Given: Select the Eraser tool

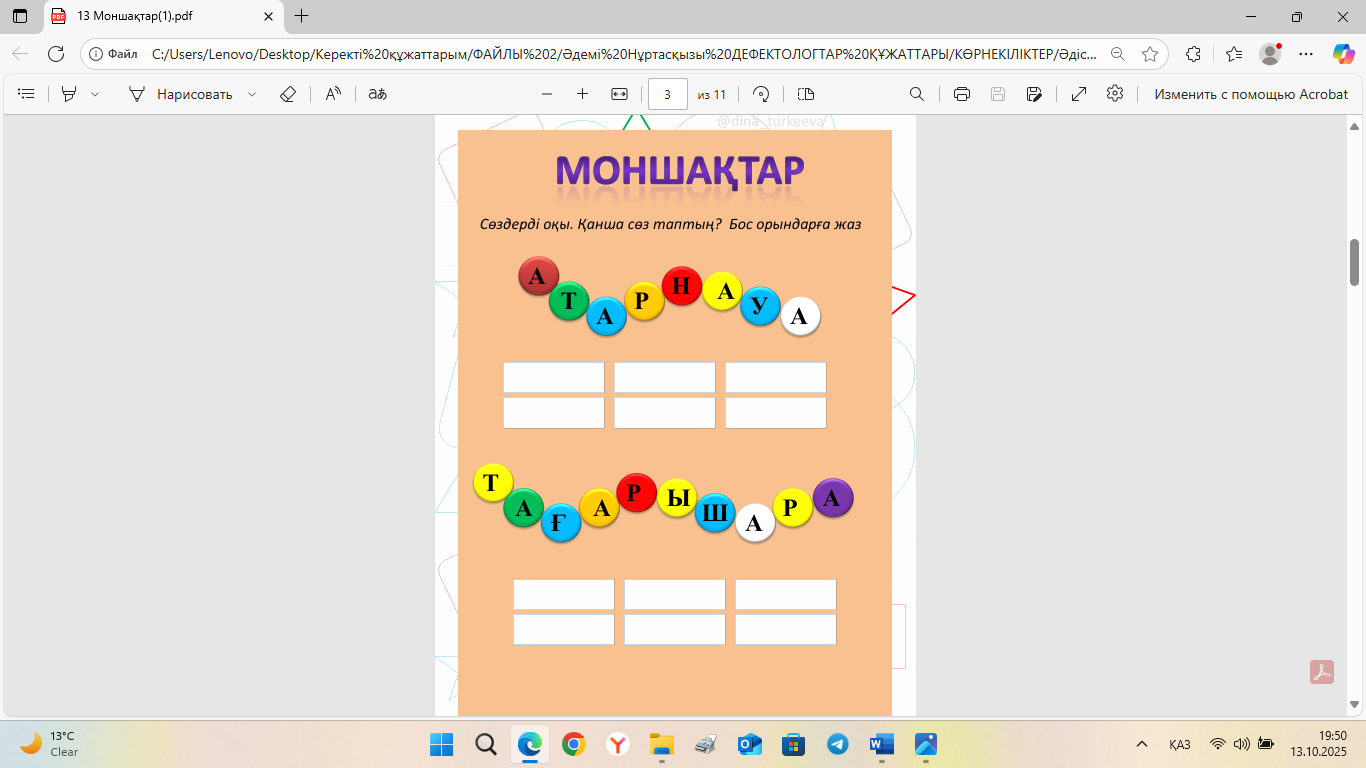Looking at the screenshot, I should tap(288, 94).
